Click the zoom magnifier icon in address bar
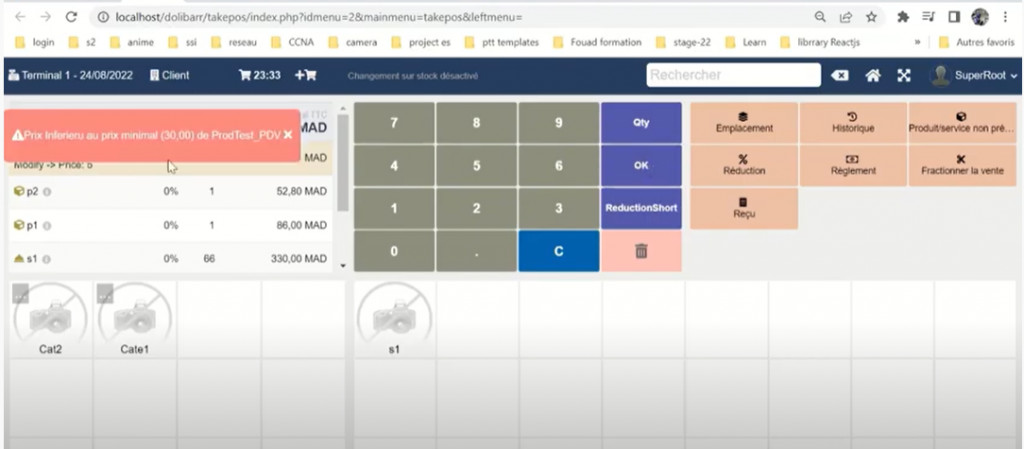This screenshot has width=1024, height=449. (x=820, y=17)
